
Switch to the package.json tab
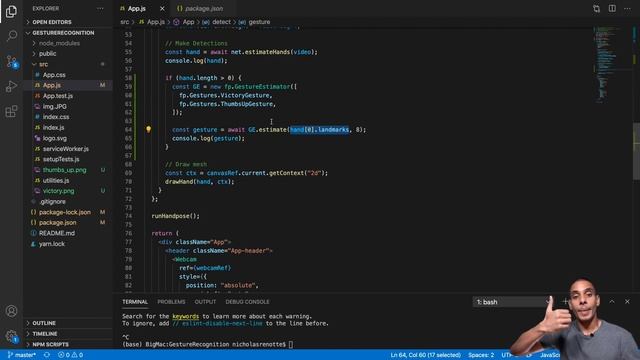click(204, 9)
